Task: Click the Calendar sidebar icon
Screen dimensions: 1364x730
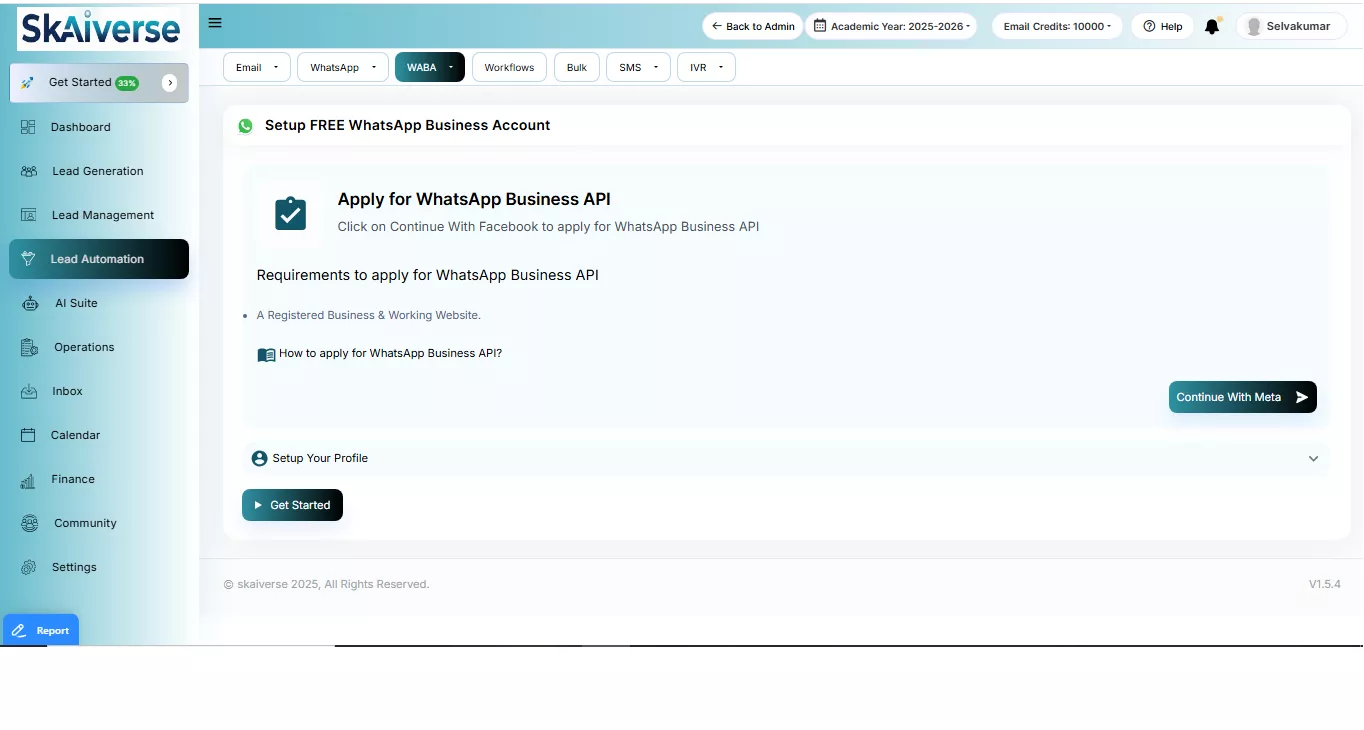Action: coord(29,435)
